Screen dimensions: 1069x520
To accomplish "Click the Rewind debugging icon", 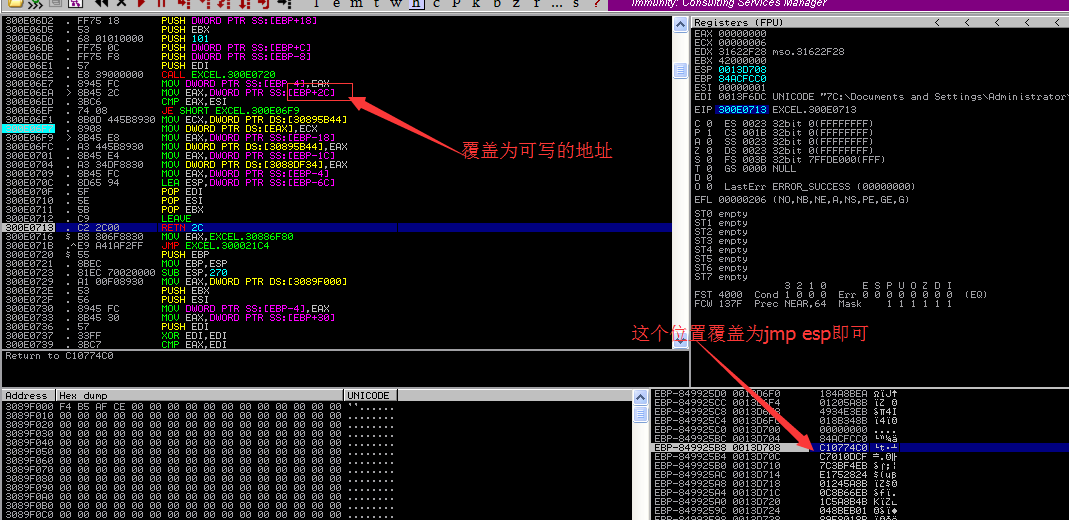I will coord(101,4).
